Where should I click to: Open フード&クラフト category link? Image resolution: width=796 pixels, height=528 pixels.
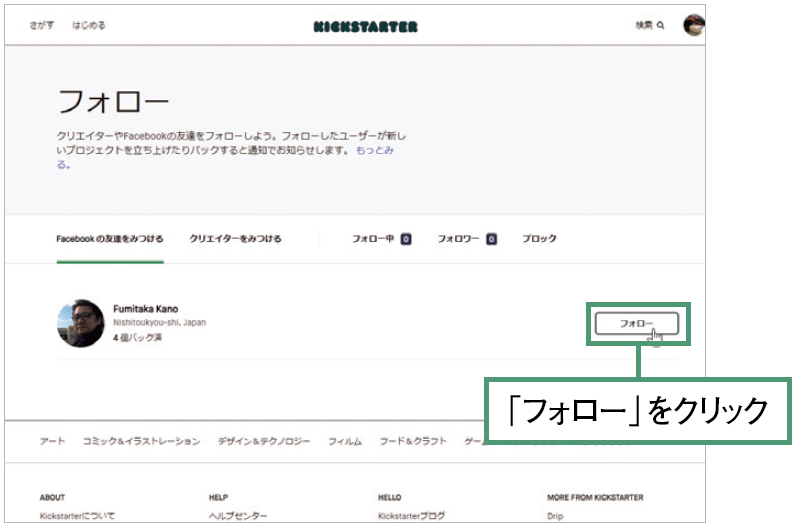(x=413, y=441)
